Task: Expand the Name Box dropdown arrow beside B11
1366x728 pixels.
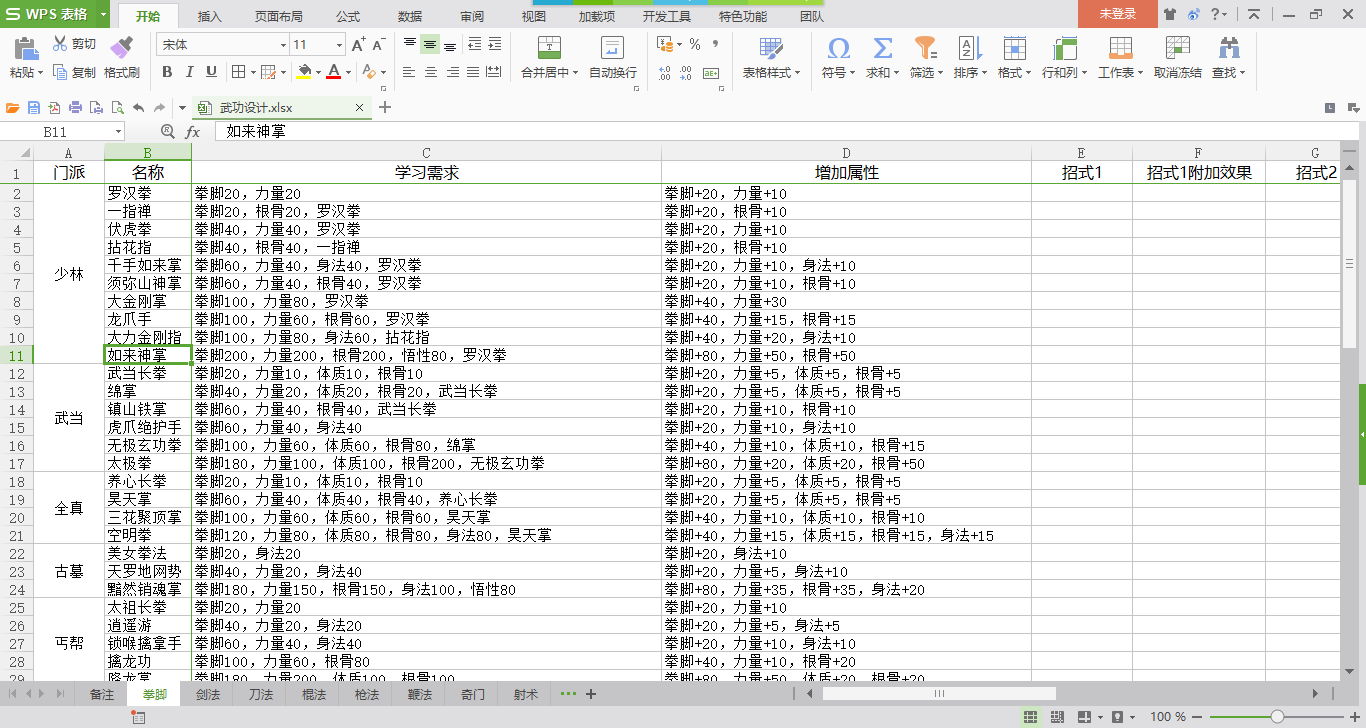Action: coord(118,132)
